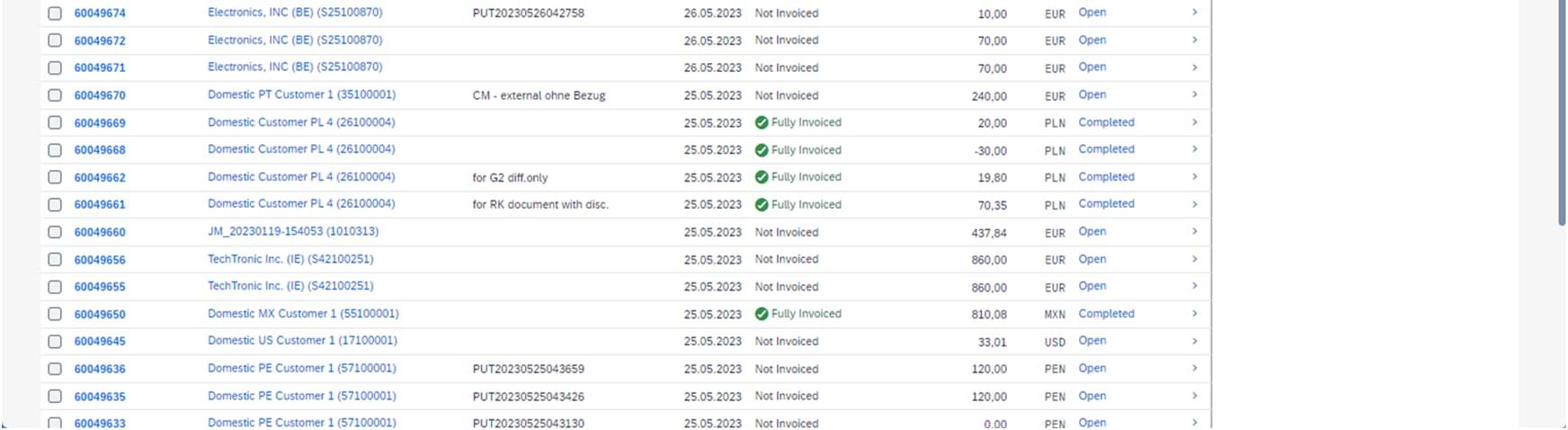The height and width of the screenshot is (430, 1568).
Task: Click green Fully Invoiced icon for 60049650
Action: (x=762, y=314)
